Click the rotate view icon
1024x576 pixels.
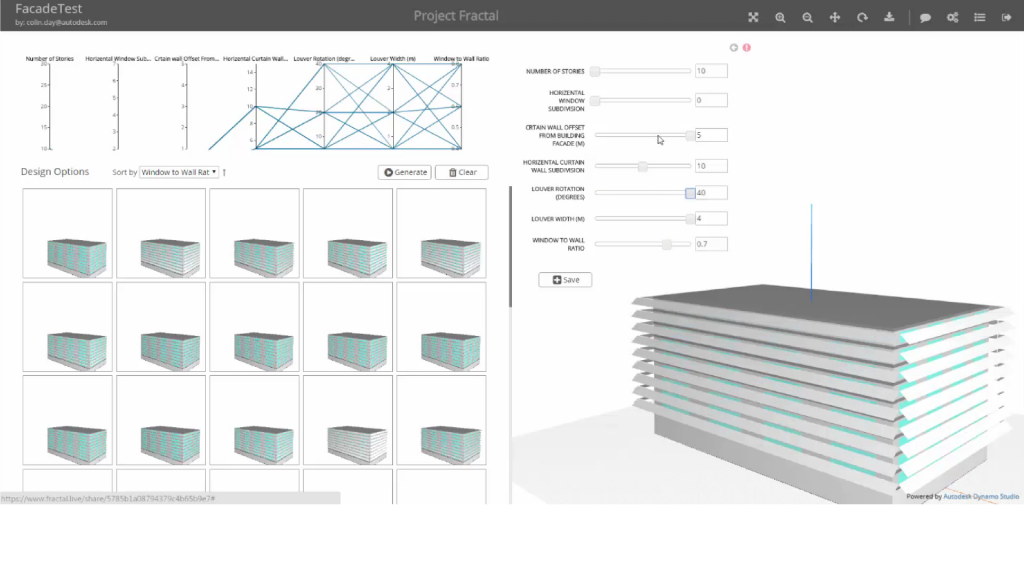point(862,17)
